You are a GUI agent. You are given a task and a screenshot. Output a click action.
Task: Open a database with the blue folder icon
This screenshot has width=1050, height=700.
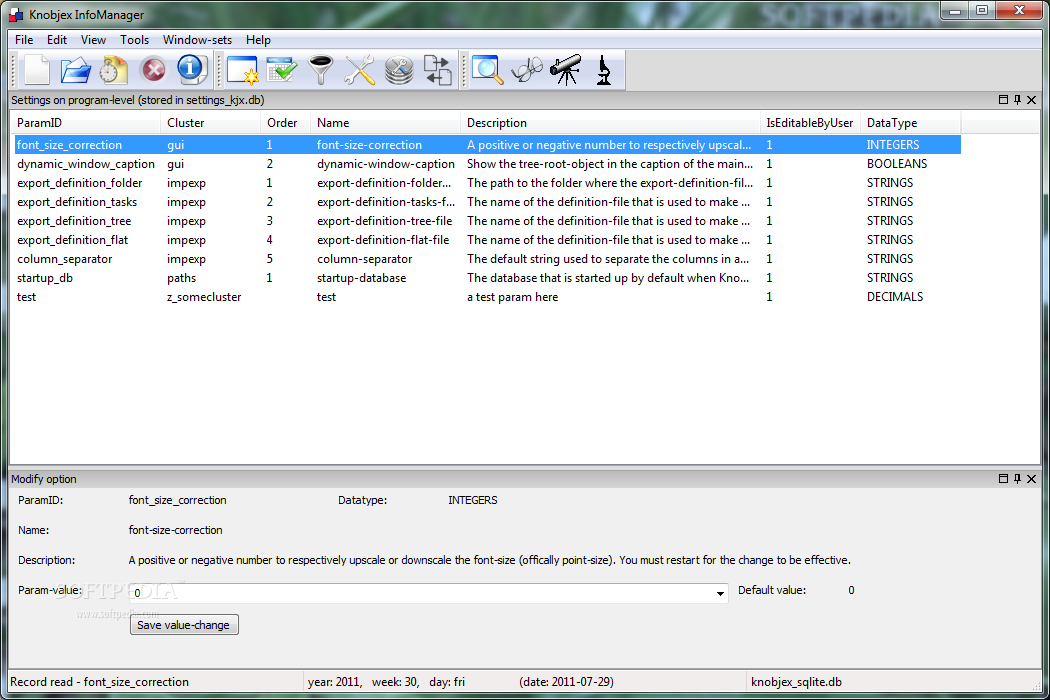click(x=76, y=70)
